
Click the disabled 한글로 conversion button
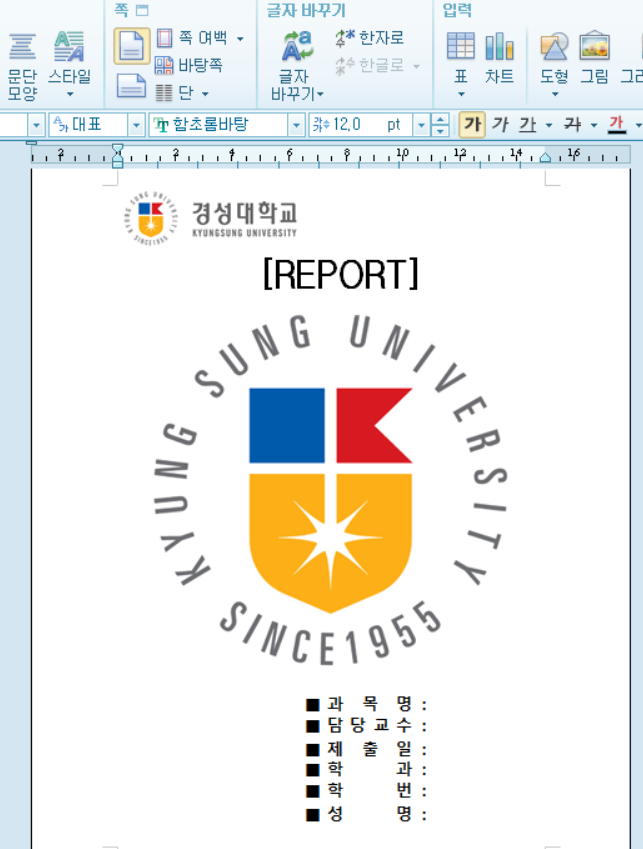(x=370, y=66)
